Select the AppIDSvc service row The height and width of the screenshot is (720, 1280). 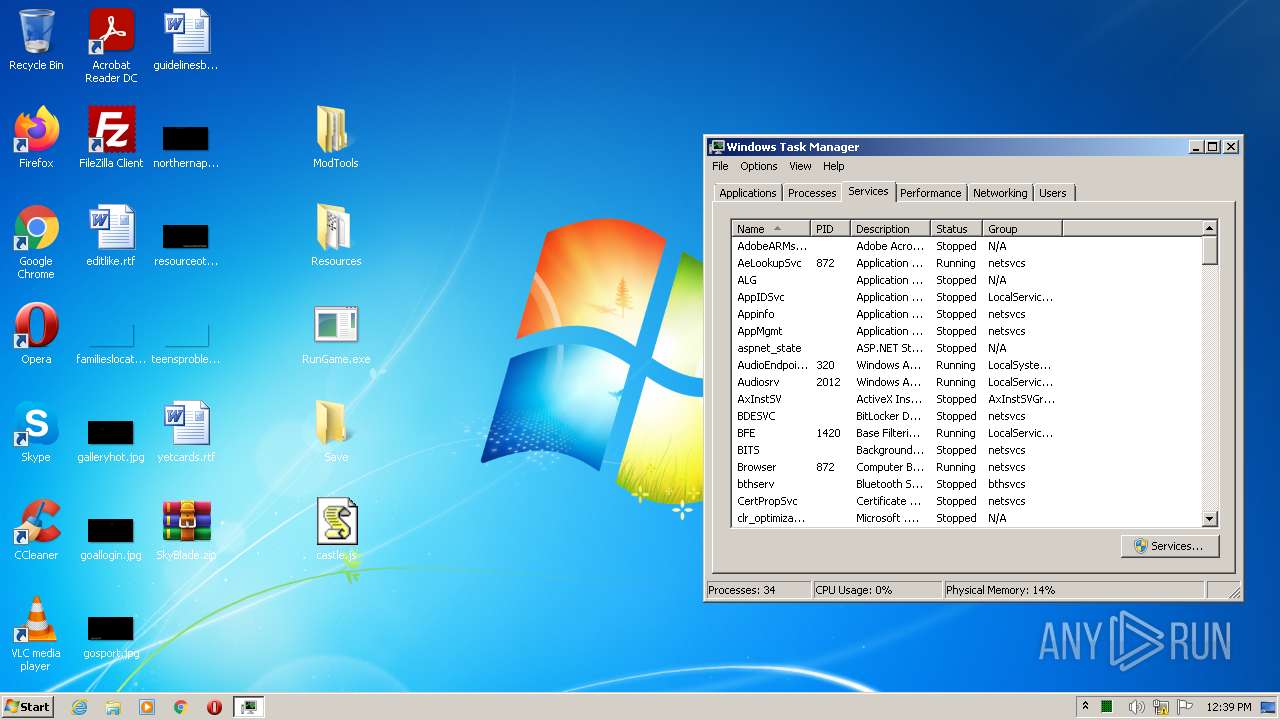click(966, 297)
